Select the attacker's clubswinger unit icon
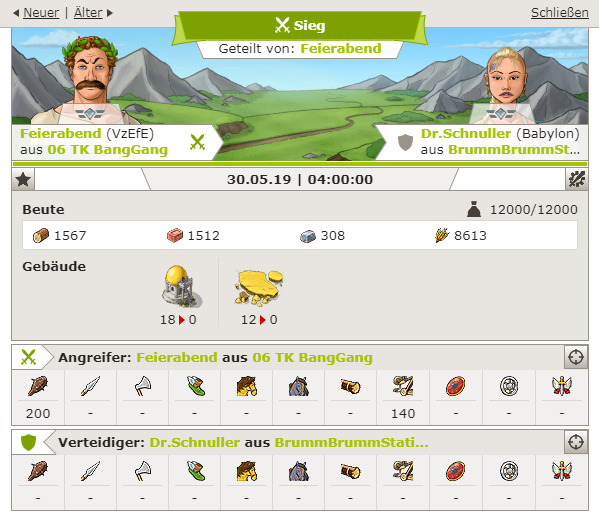Screen dimensions: 599x518 [38, 386]
